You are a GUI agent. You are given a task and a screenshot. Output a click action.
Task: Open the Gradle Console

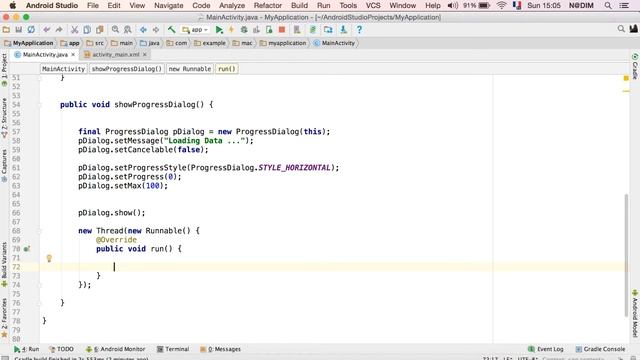click(600, 349)
